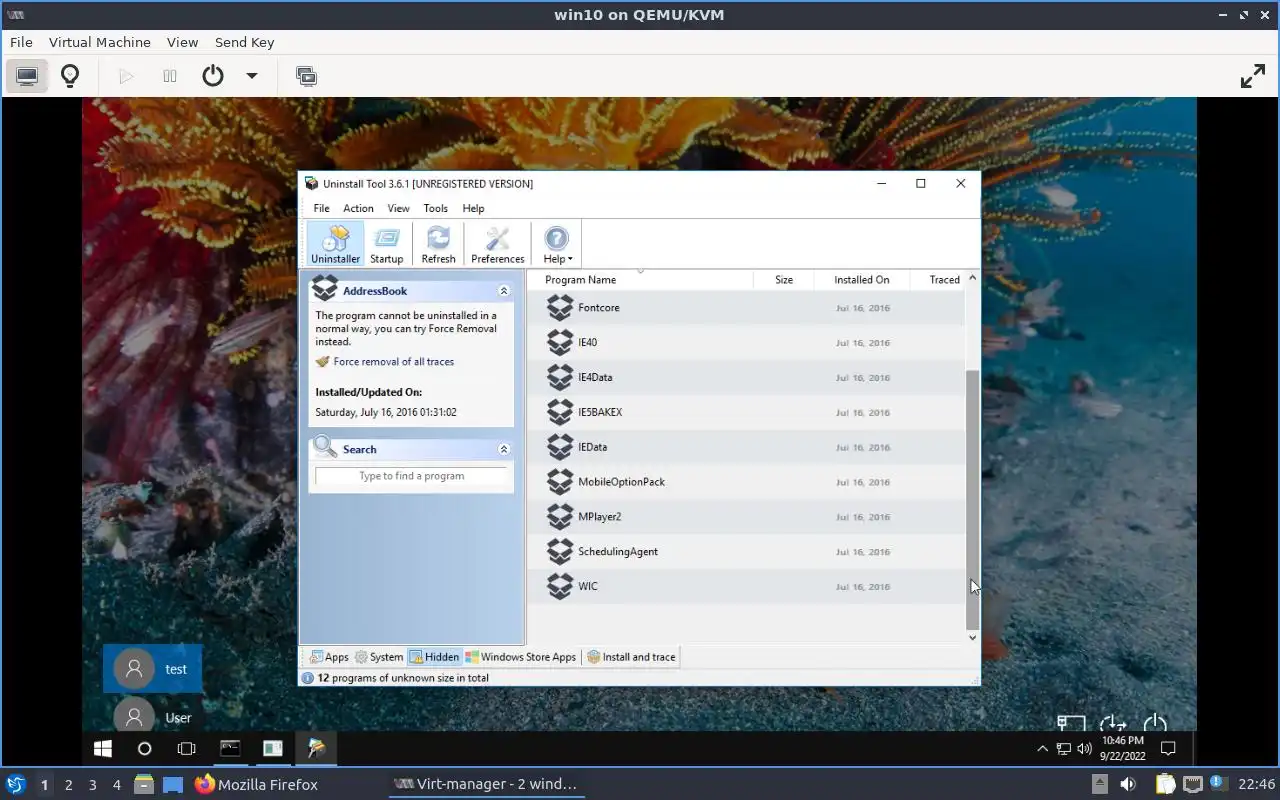Open Task View on Windows taskbar
Image resolution: width=1280 pixels, height=800 pixels.
(x=186, y=748)
